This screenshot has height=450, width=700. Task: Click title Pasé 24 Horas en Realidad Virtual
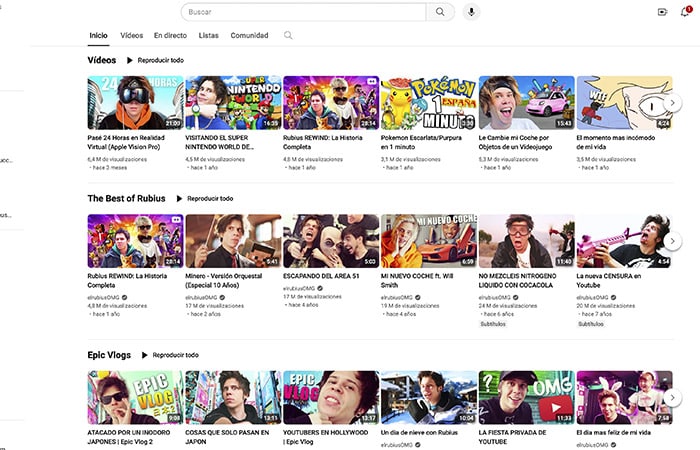click(x=126, y=142)
